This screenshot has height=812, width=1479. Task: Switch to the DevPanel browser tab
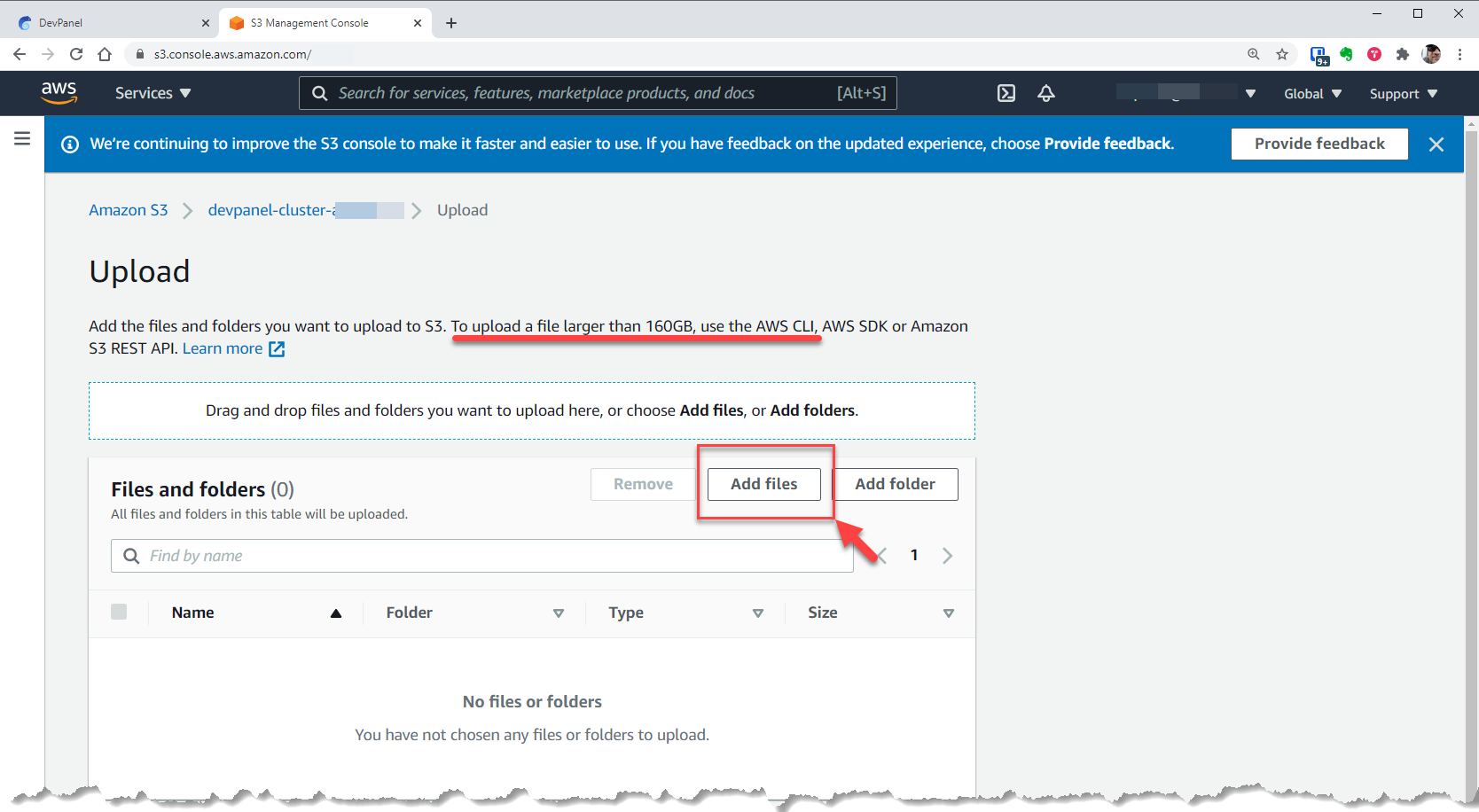(x=106, y=23)
